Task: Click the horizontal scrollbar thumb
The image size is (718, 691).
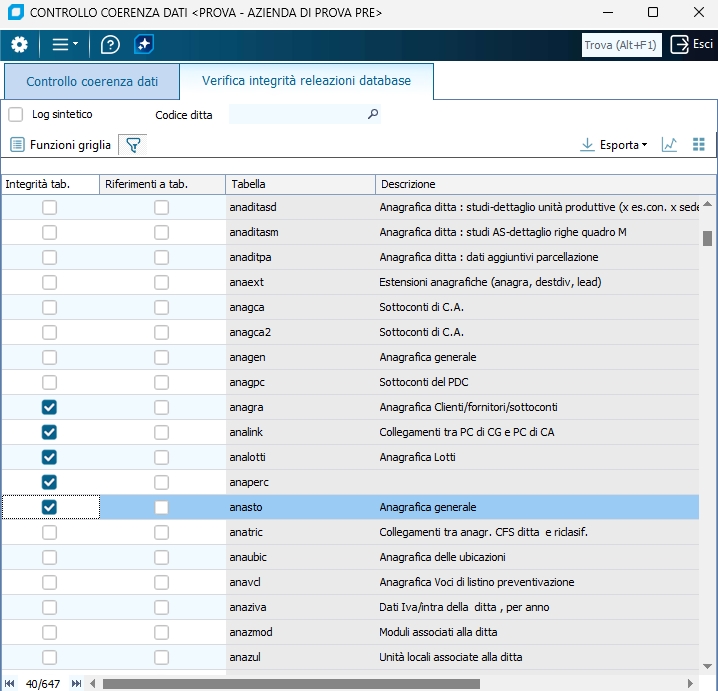Action: point(291,684)
